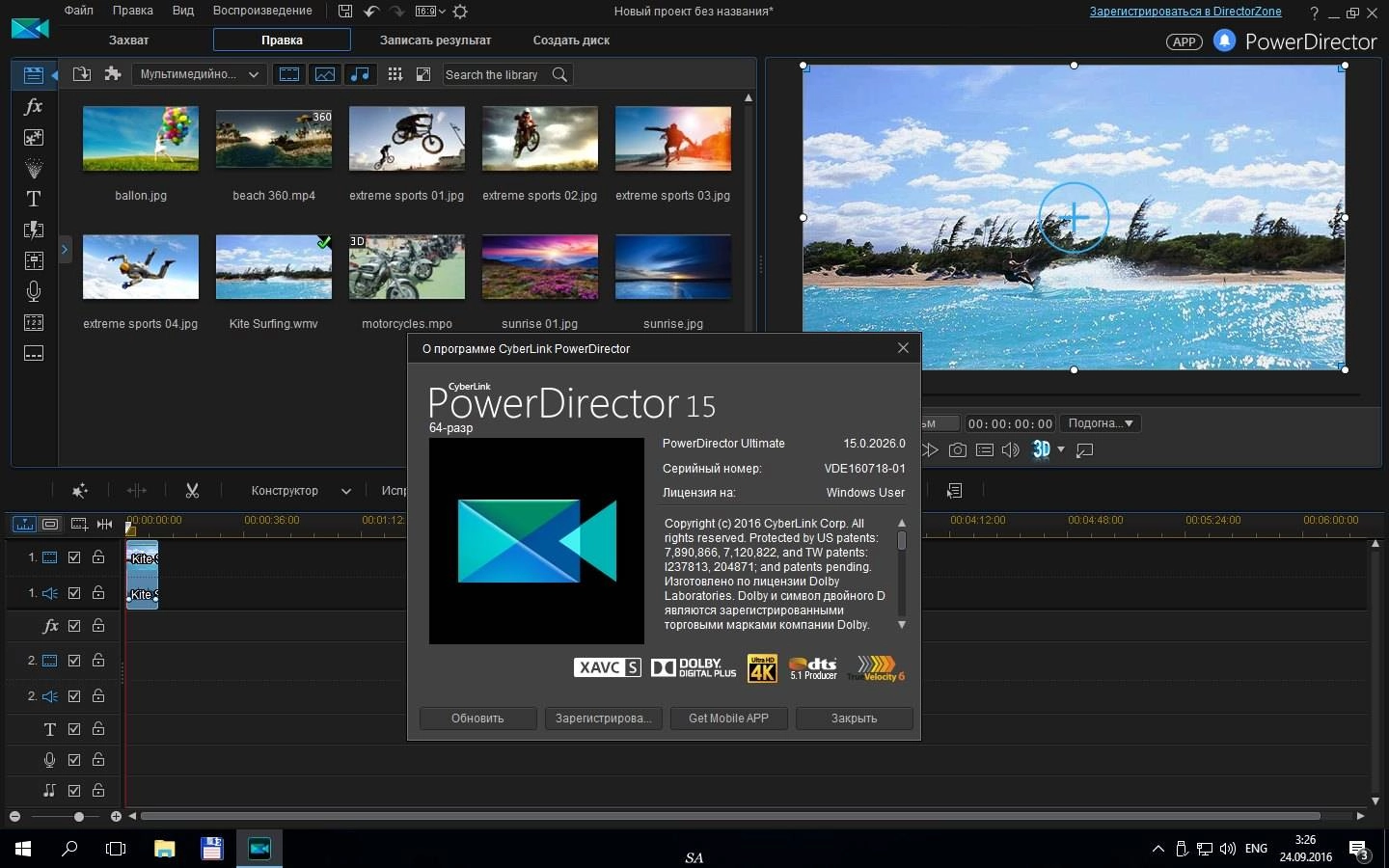The image size is (1389, 868).
Task: Click timeline zoom in plus button
Action: 116,817
